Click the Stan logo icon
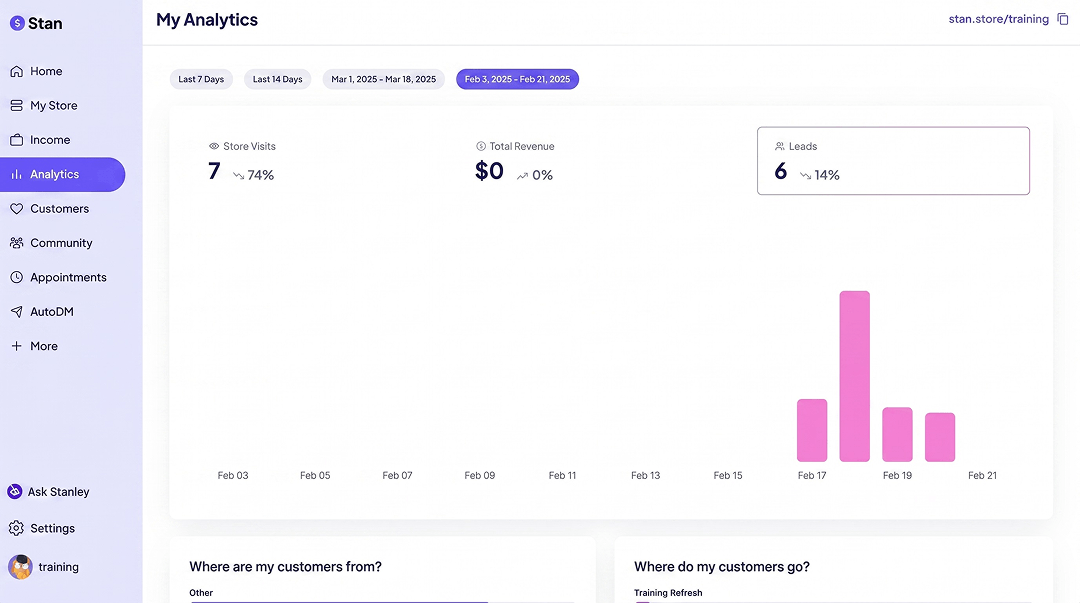This screenshot has width=1080, height=603. click(x=17, y=23)
